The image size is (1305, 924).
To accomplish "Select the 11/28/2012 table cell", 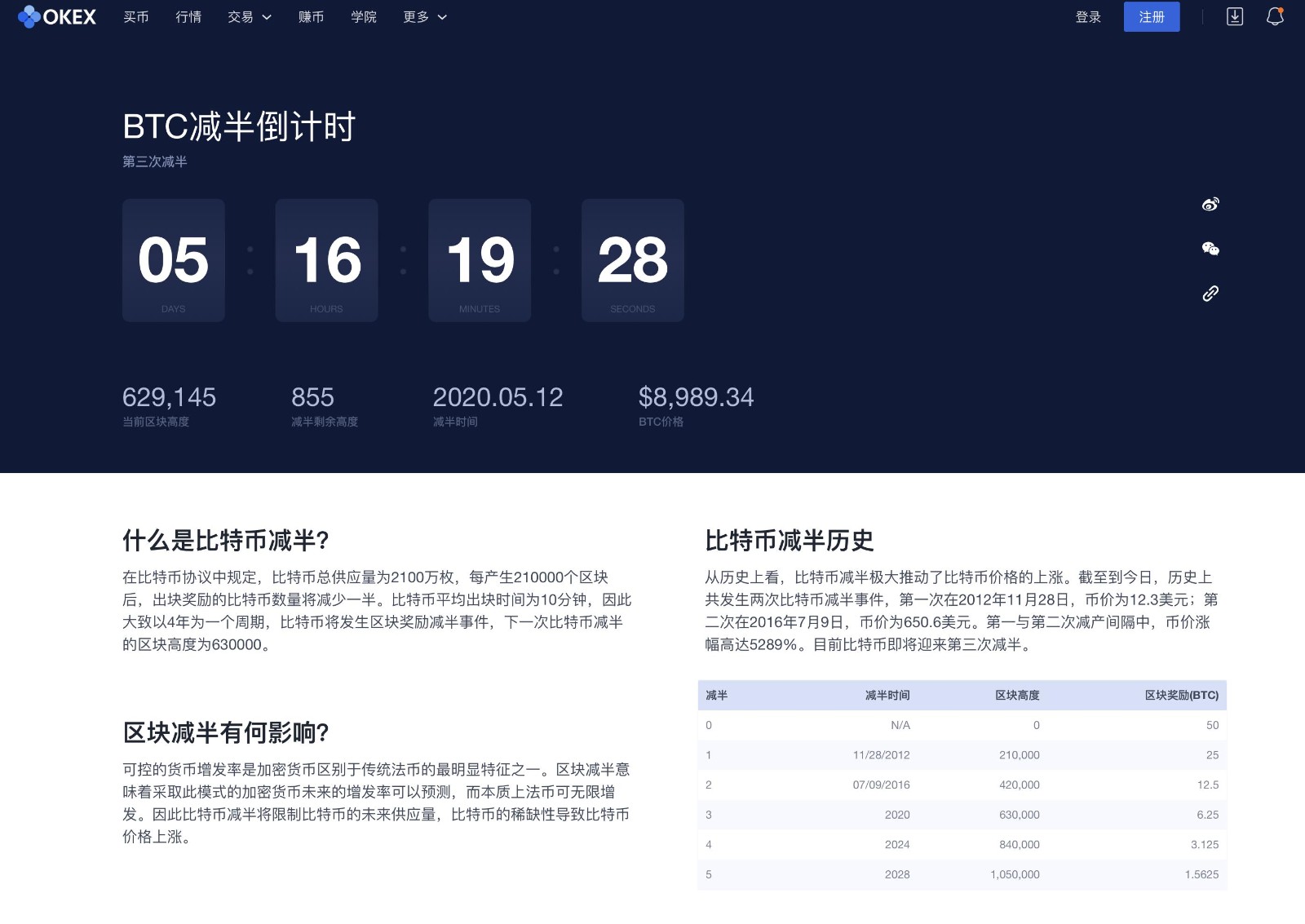I will (x=881, y=755).
